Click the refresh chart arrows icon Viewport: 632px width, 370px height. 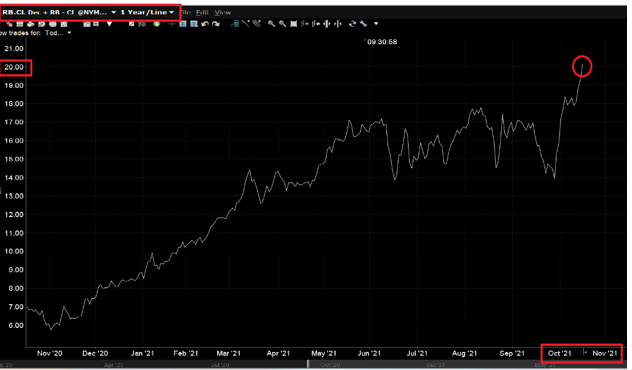[353, 24]
